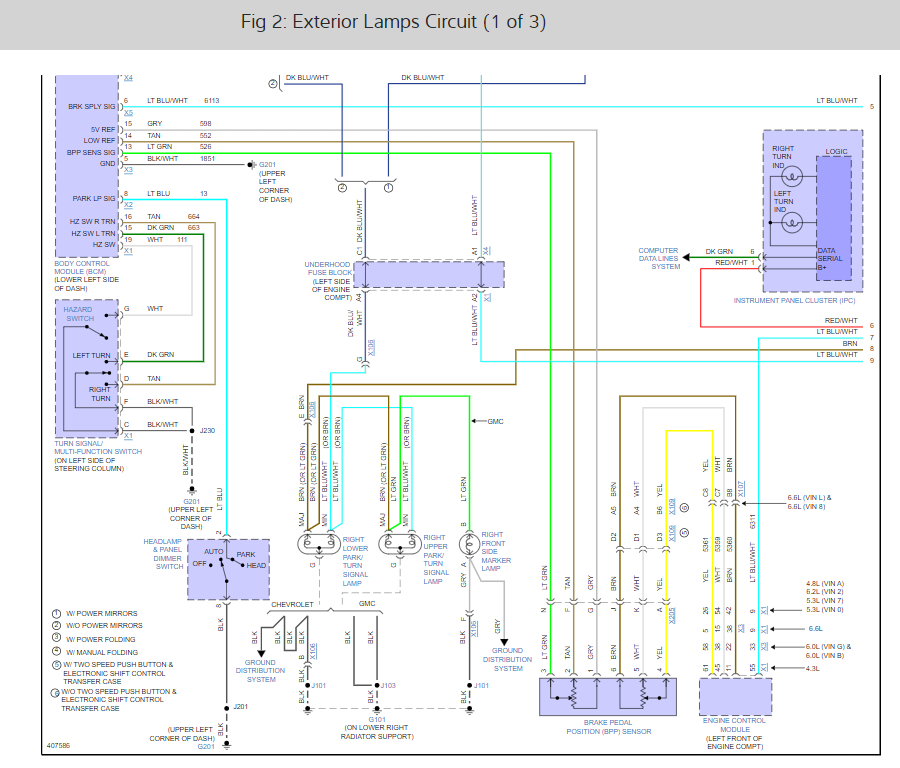Click the HZ SW R TRN pin label
The image size is (900, 768).
pyautogui.click(x=92, y=222)
